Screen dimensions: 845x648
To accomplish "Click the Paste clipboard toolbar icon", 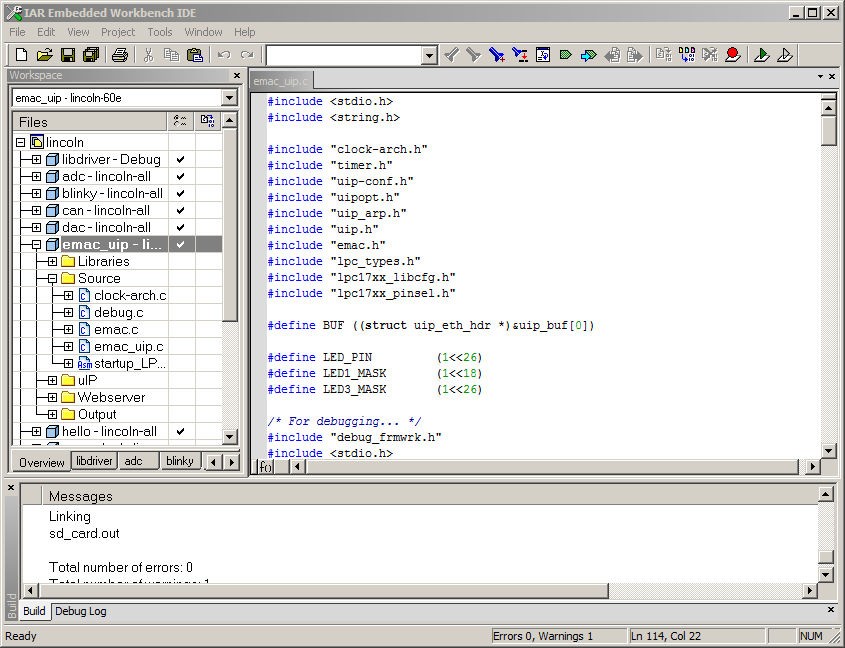I will pyautogui.click(x=195, y=55).
